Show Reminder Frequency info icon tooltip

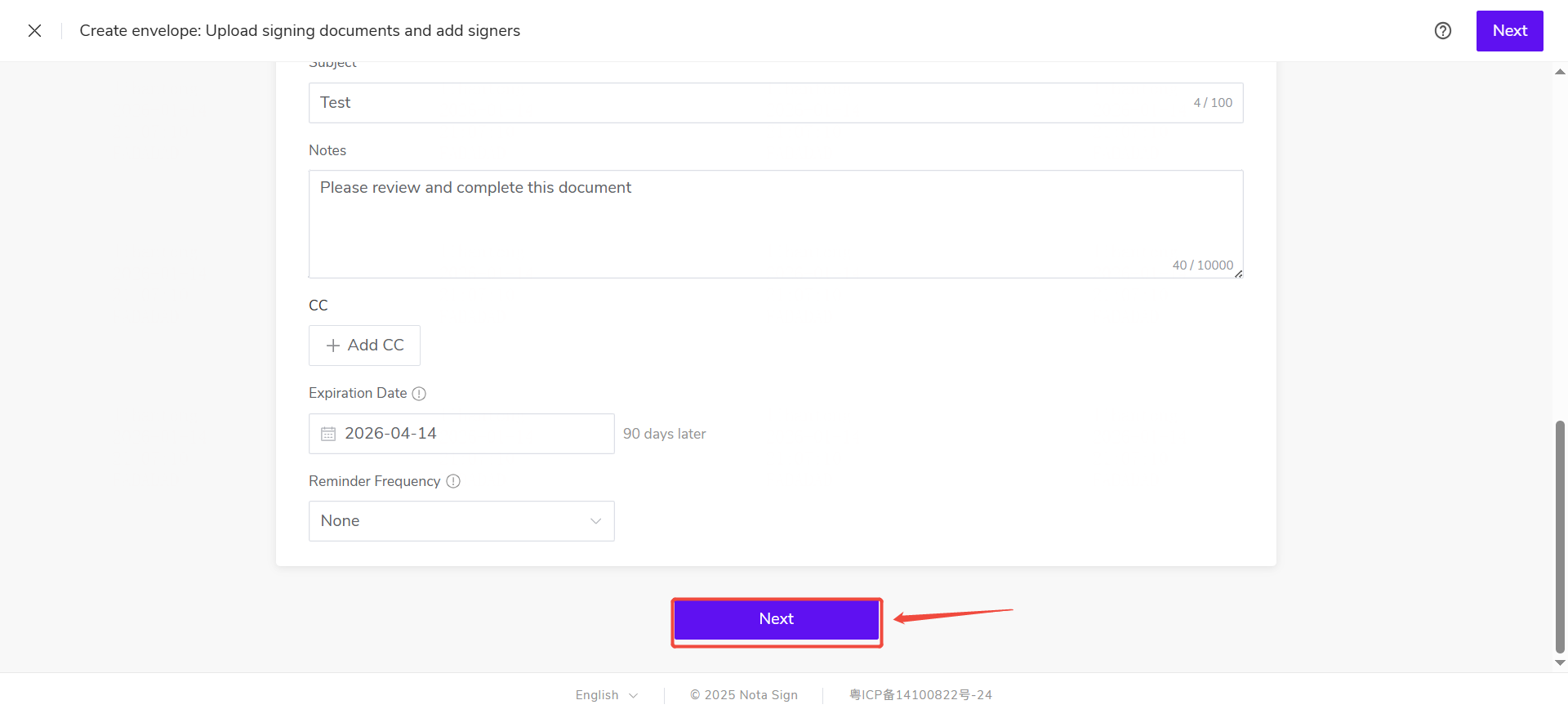pyautogui.click(x=453, y=482)
